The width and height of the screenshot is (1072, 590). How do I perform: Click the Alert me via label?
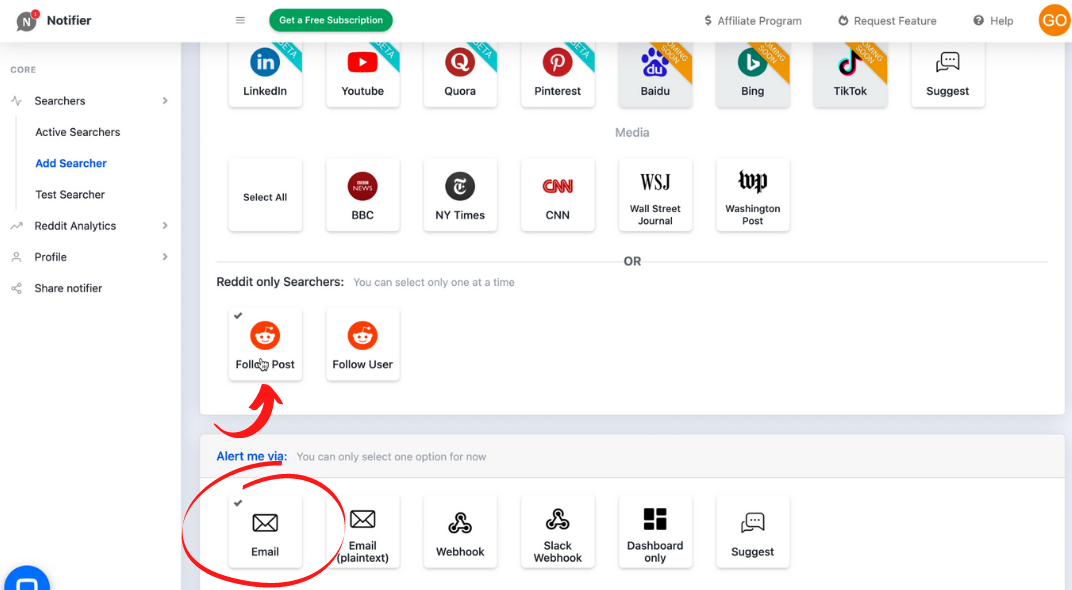coord(252,456)
